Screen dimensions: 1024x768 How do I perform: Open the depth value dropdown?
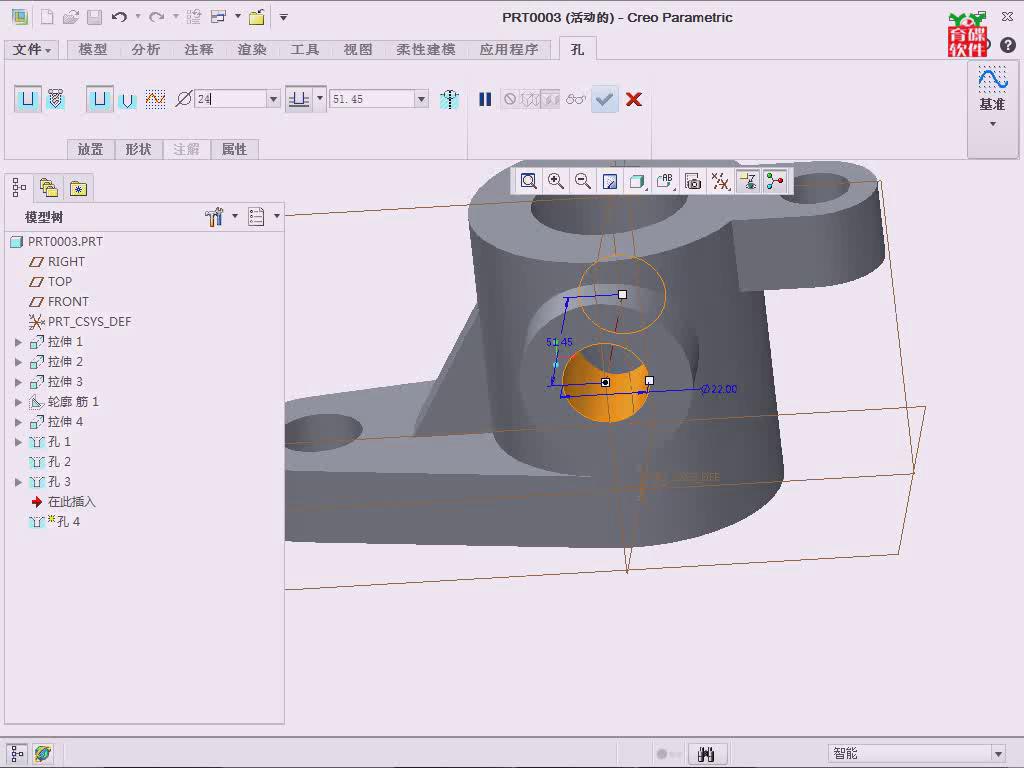[422, 99]
